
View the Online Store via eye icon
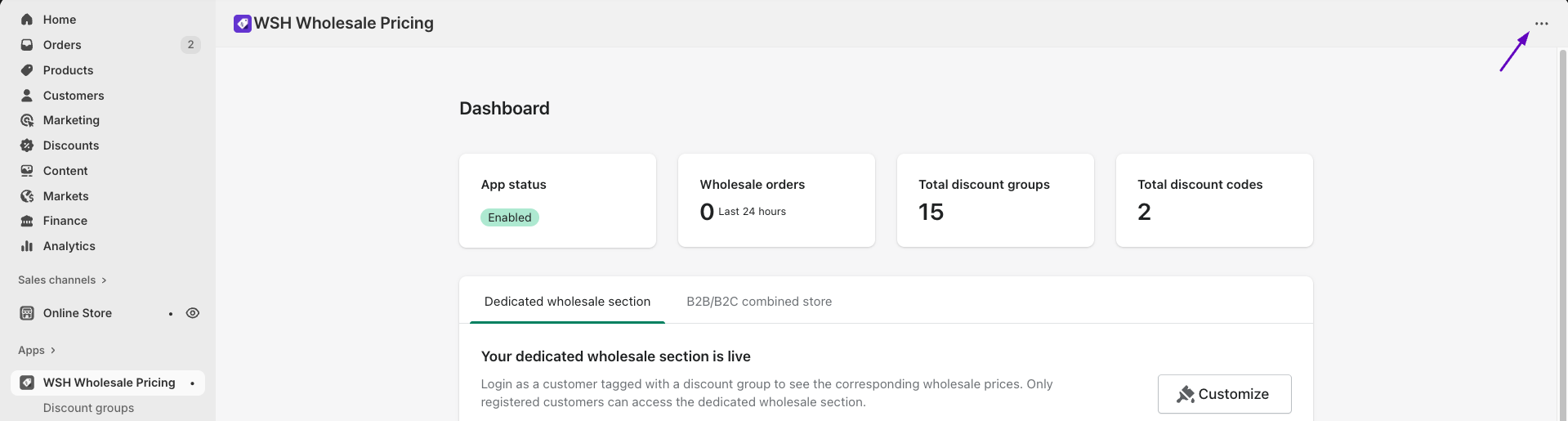point(193,313)
